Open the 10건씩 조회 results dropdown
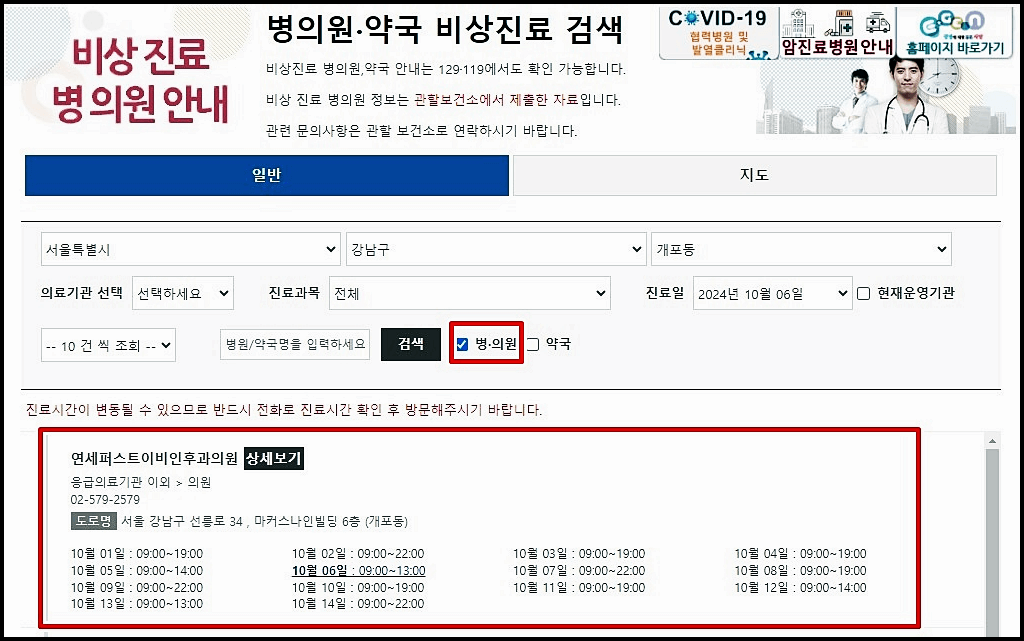 (107, 344)
